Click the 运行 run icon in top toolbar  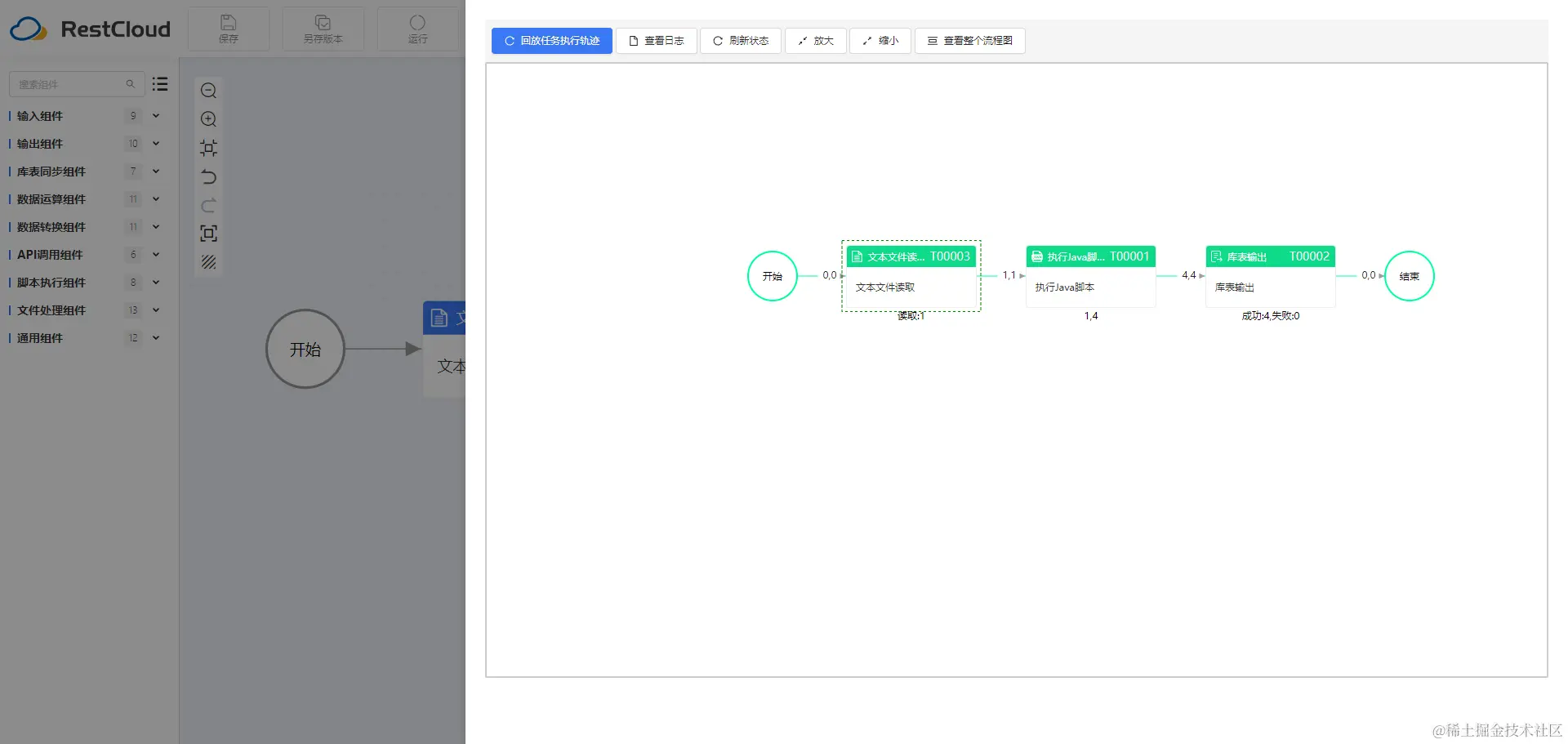417,23
